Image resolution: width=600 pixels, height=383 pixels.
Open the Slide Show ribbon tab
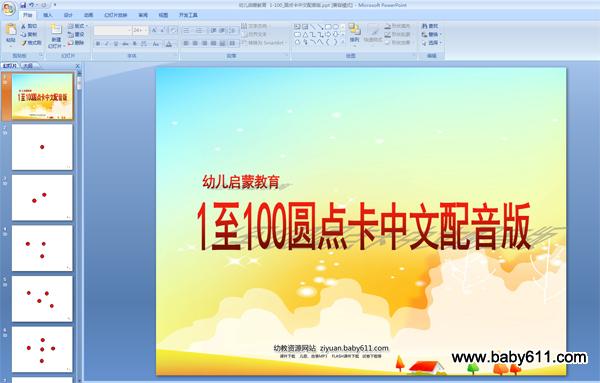(x=116, y=15)
